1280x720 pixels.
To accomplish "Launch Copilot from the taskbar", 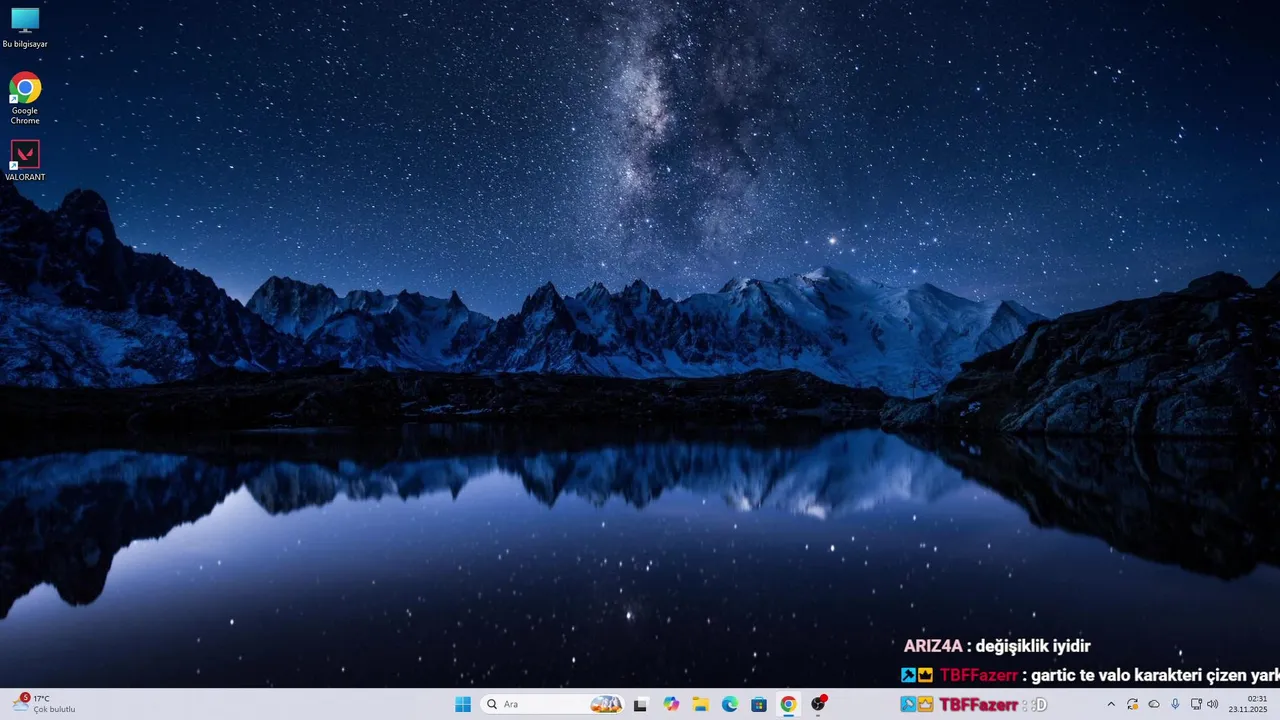I will pos(671,704).
